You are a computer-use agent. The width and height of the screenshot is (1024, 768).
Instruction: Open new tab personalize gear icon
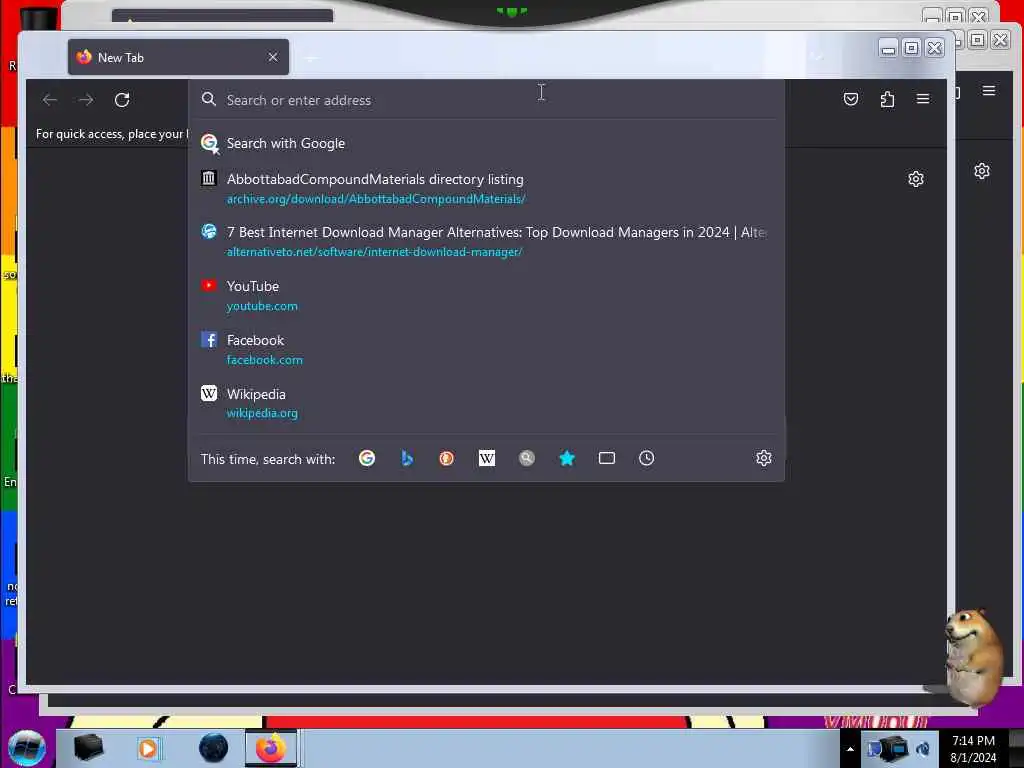tap(916, 179)
